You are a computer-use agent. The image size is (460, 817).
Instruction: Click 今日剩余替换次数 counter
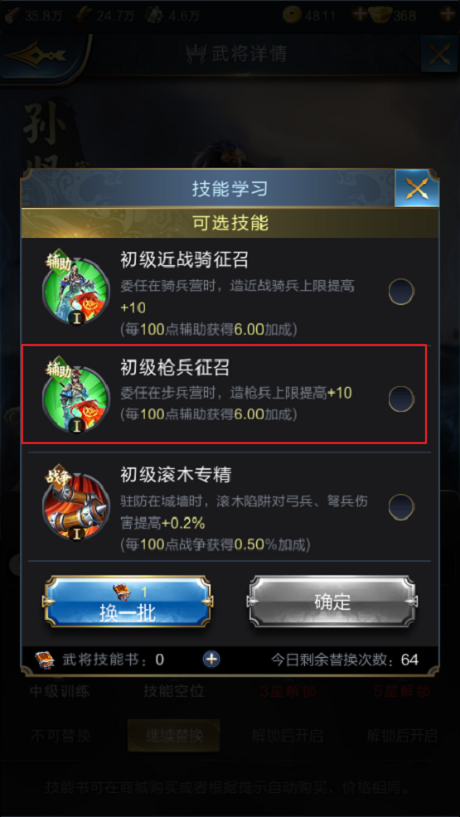(x=344, y=660)
